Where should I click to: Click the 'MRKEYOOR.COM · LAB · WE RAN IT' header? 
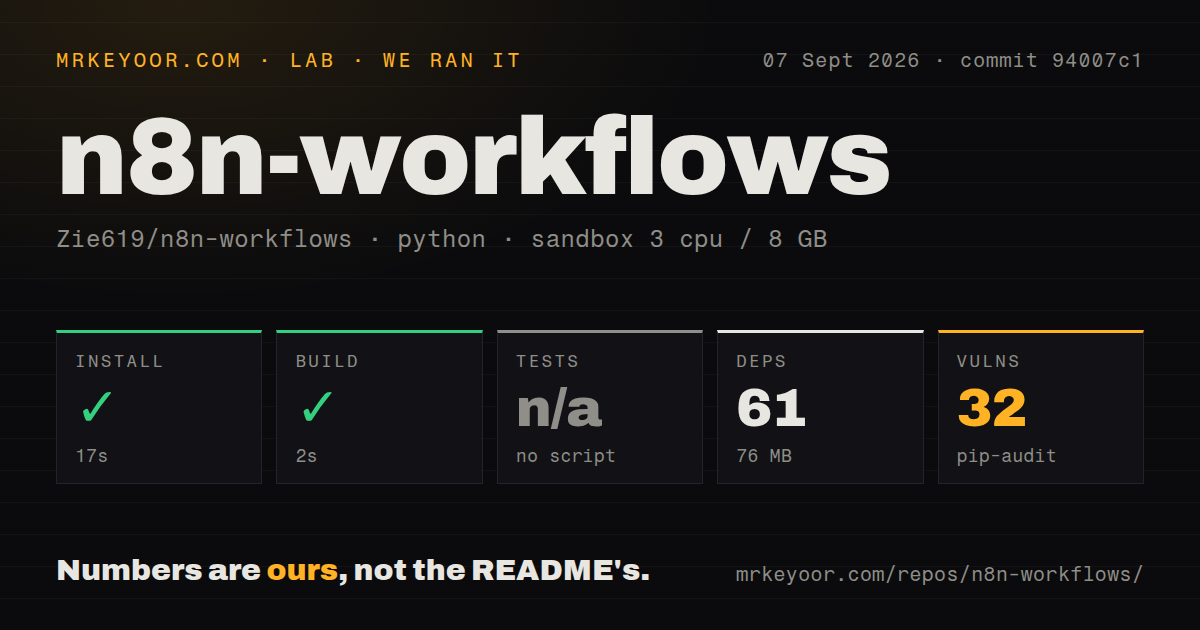click(289, 60)
